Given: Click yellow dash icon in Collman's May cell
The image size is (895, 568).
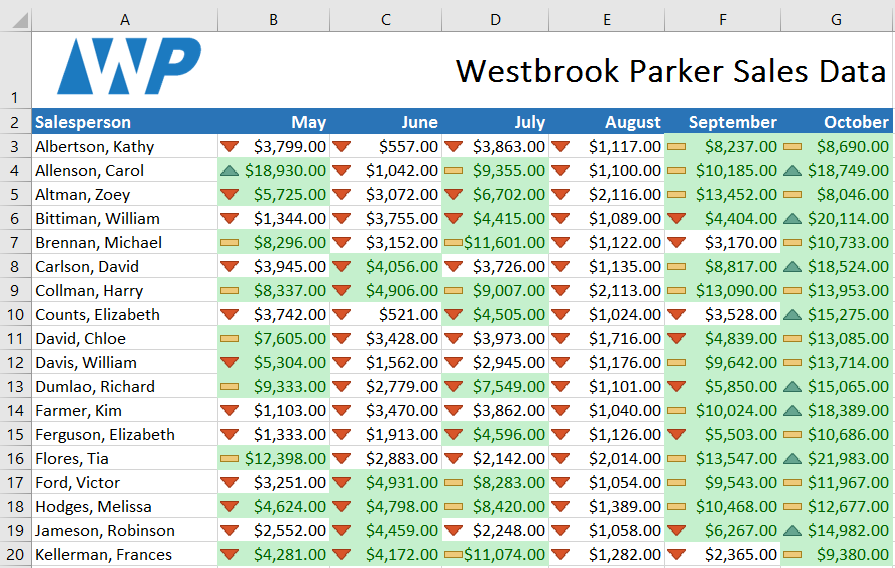Looking at the screenshot, I should 231,291.
